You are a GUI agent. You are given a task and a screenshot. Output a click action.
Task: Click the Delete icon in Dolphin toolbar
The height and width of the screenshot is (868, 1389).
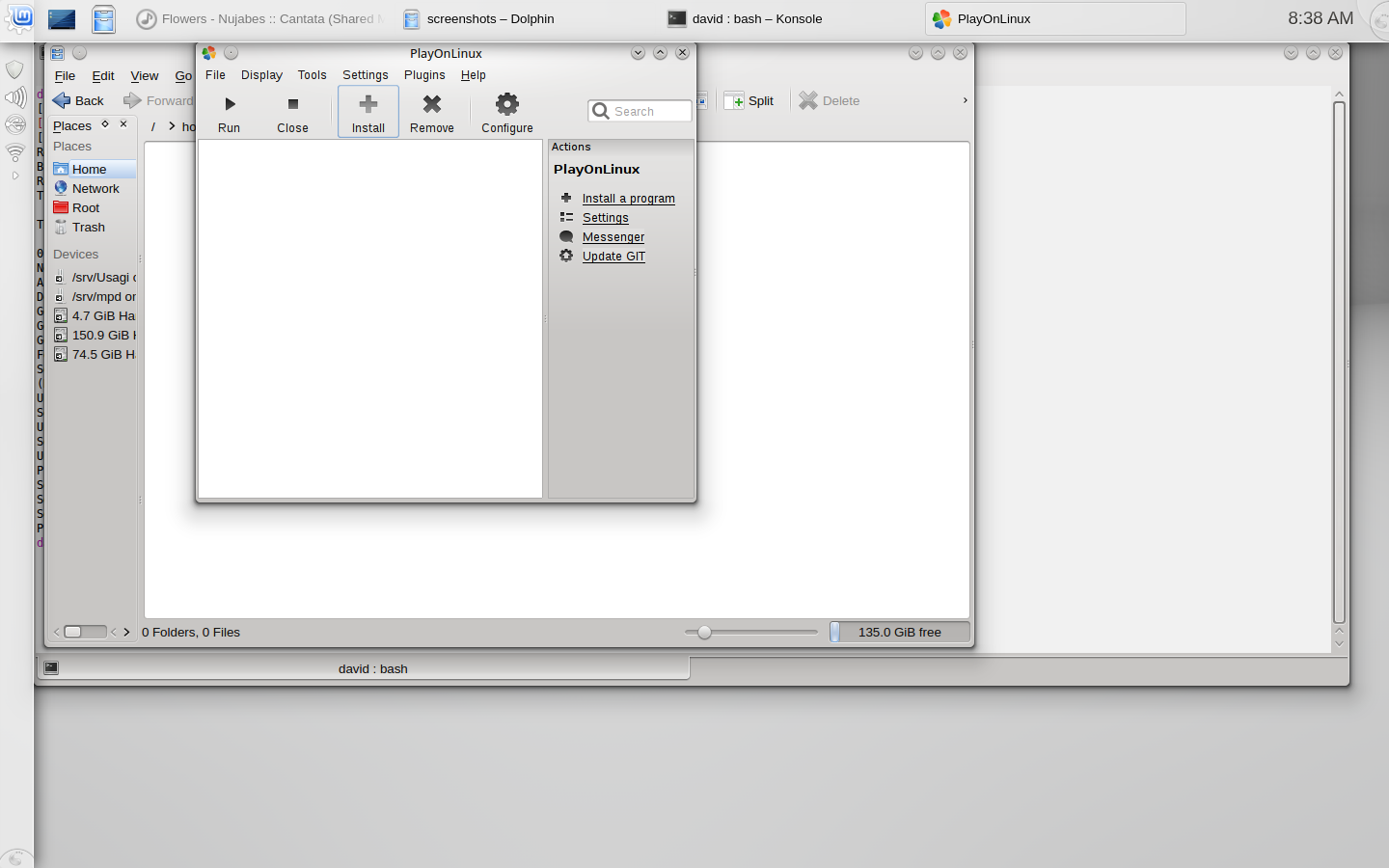point(808,100)
